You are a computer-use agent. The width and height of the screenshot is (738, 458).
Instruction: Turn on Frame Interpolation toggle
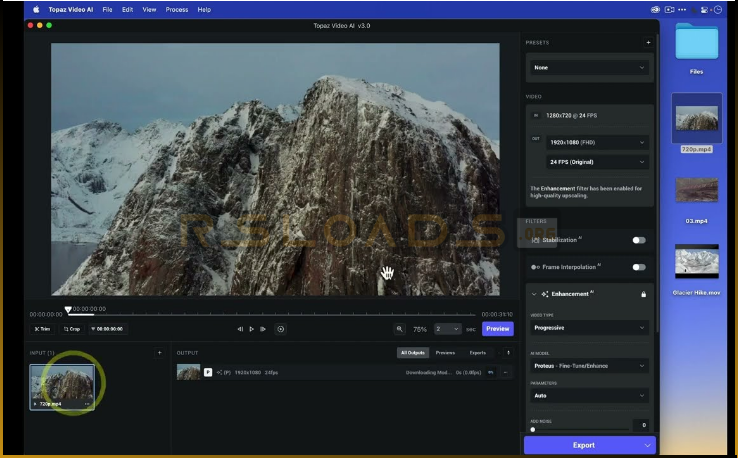[638, 267]
